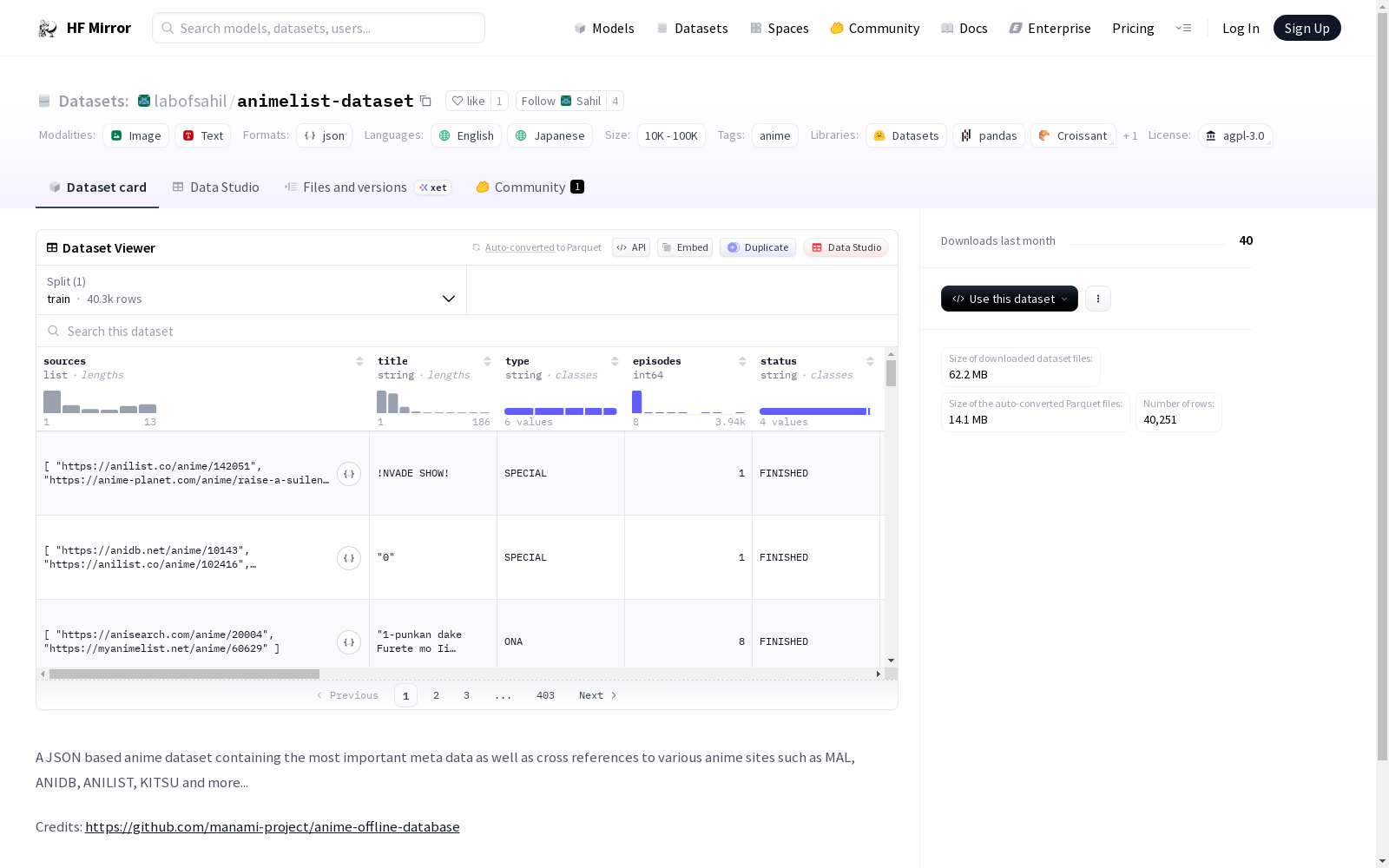Sort by the title column icon
This screenshot has height=868, width=1389.
point(487,361)
